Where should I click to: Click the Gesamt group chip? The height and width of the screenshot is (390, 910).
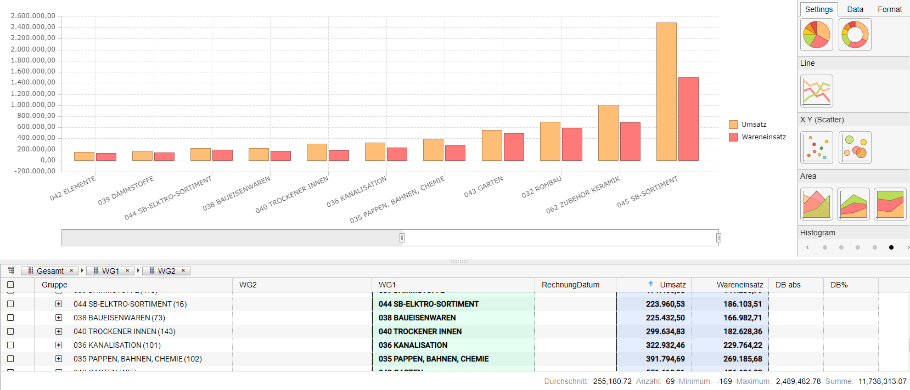49,271
